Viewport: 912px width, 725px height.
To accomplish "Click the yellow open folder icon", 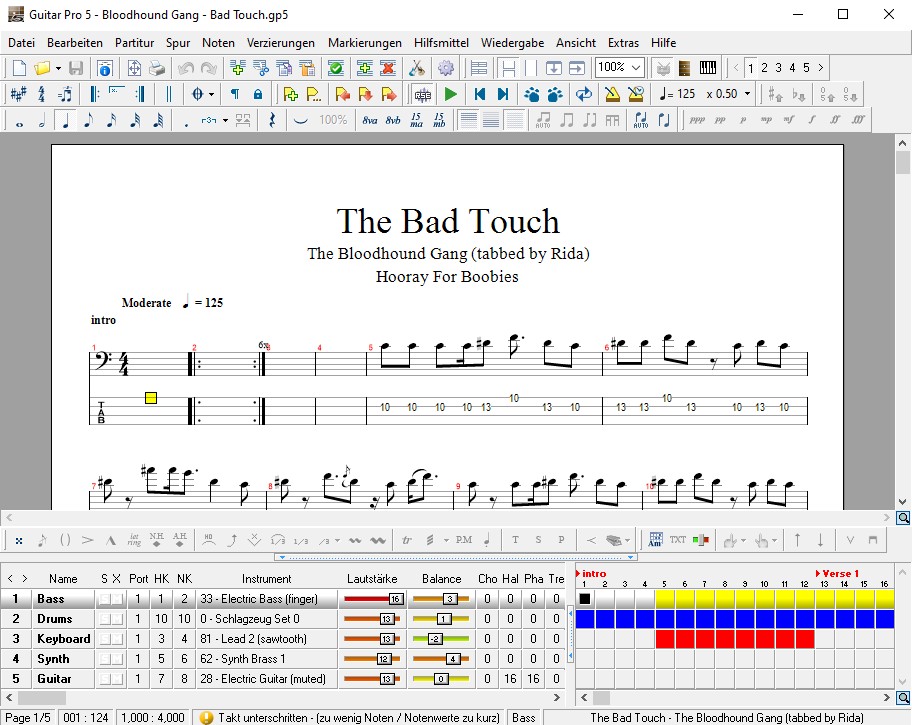I will point(42,68).
